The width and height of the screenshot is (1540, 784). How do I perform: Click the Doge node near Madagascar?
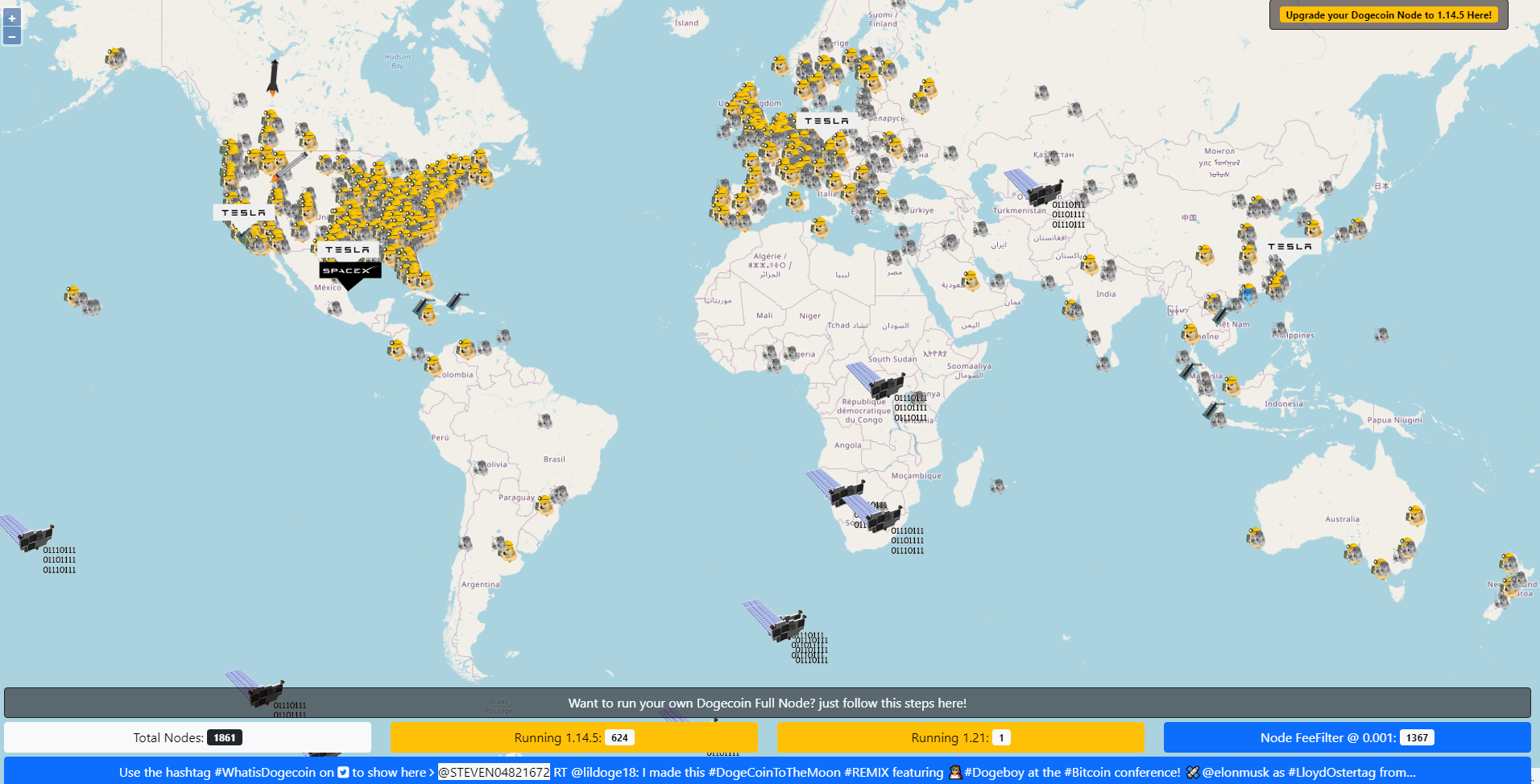998,485
